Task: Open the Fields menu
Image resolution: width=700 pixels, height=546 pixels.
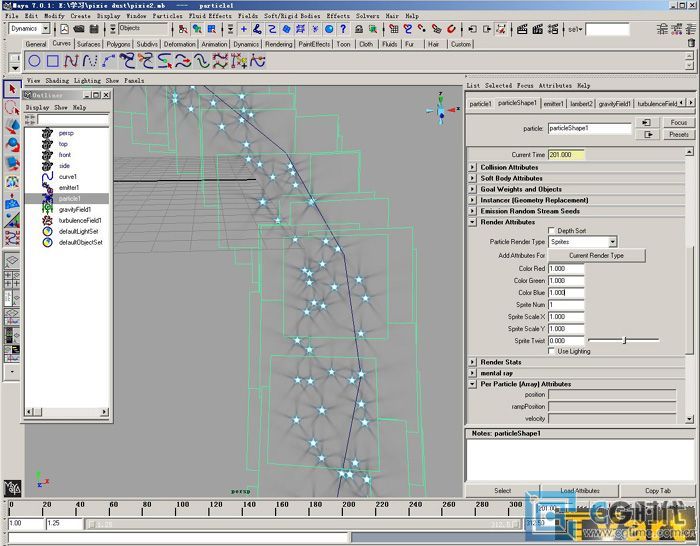Action: [248, 16]
